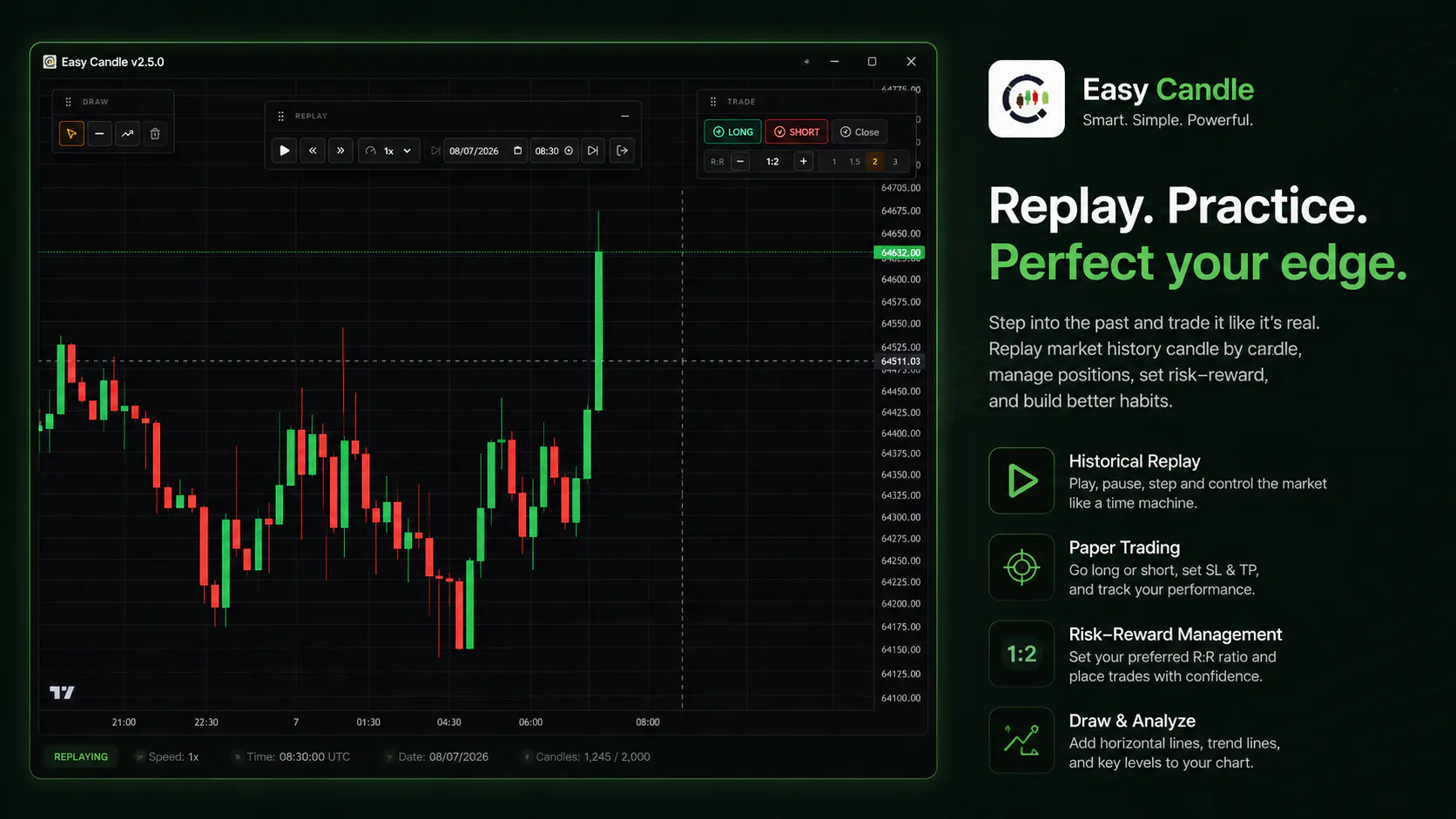
Task: Open a SHORT position
Action: (797, 132)
